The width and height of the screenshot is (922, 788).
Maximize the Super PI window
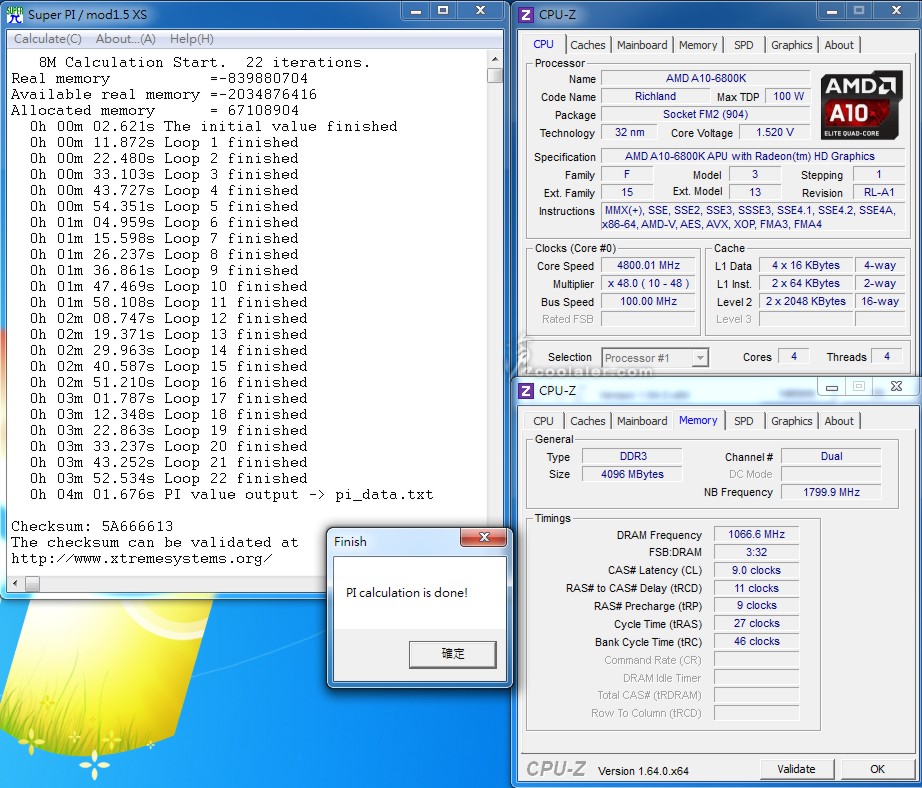(x=443, y=11)
